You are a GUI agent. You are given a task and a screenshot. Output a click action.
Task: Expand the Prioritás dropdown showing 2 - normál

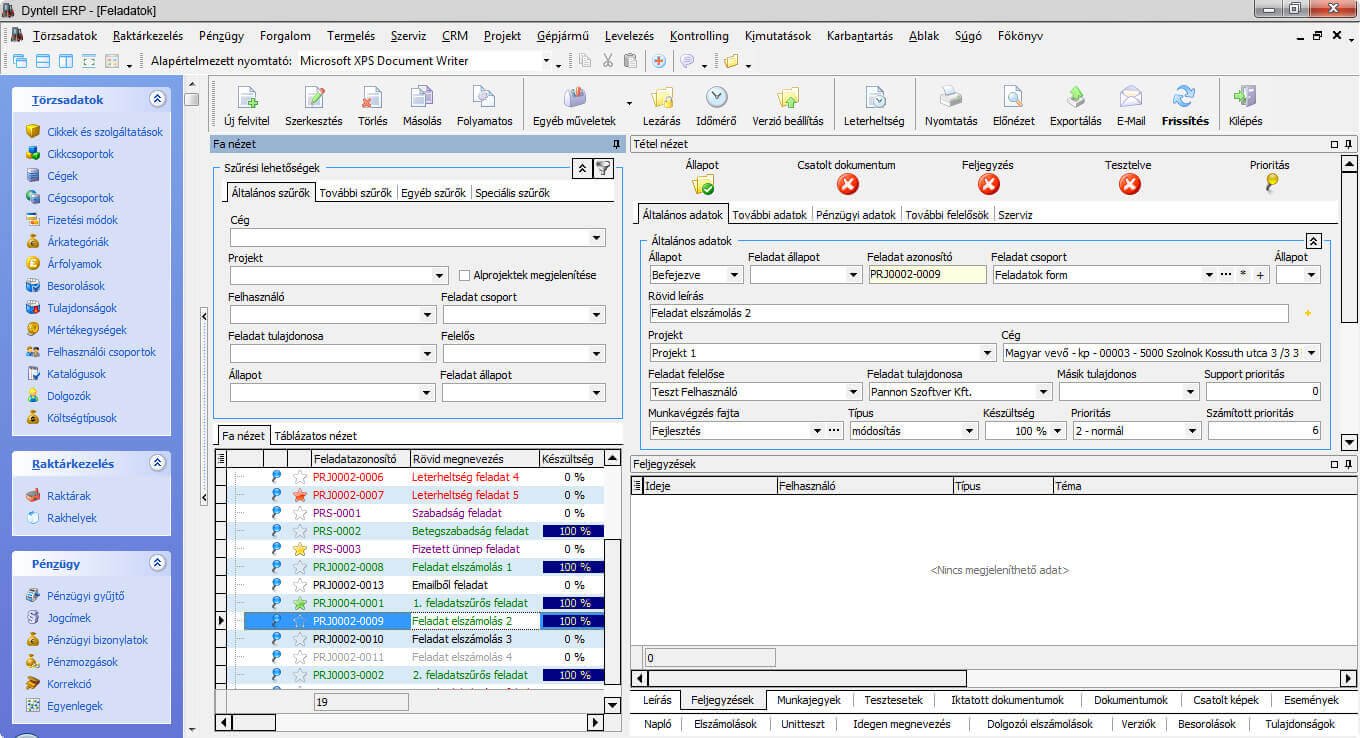click(1191, 431)
